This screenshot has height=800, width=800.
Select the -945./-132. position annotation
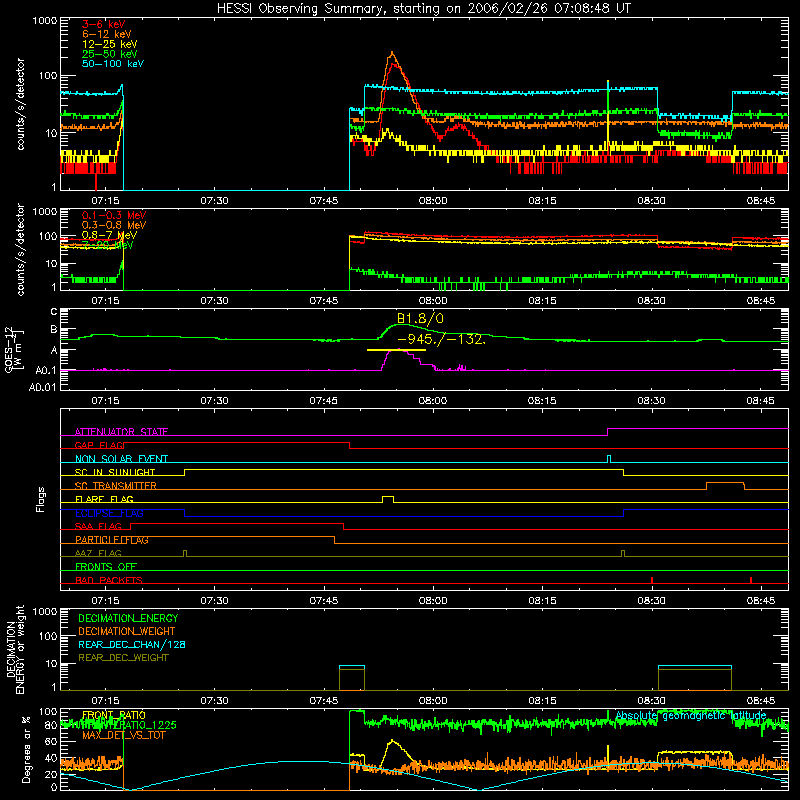click(441, 339)
